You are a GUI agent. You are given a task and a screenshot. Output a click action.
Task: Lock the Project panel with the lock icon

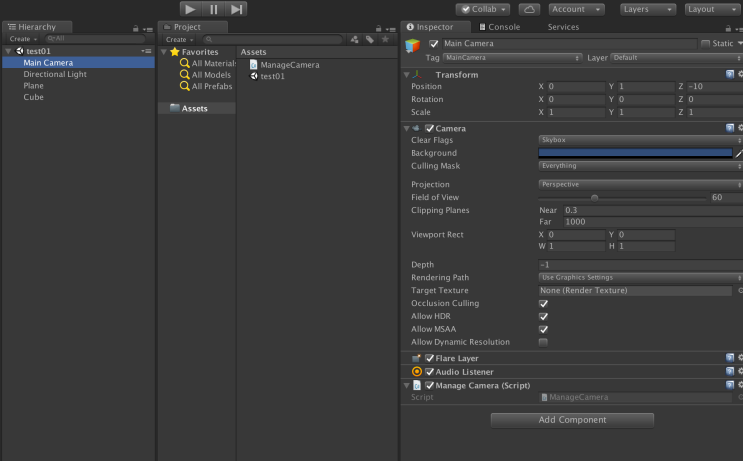click(378, 28)
